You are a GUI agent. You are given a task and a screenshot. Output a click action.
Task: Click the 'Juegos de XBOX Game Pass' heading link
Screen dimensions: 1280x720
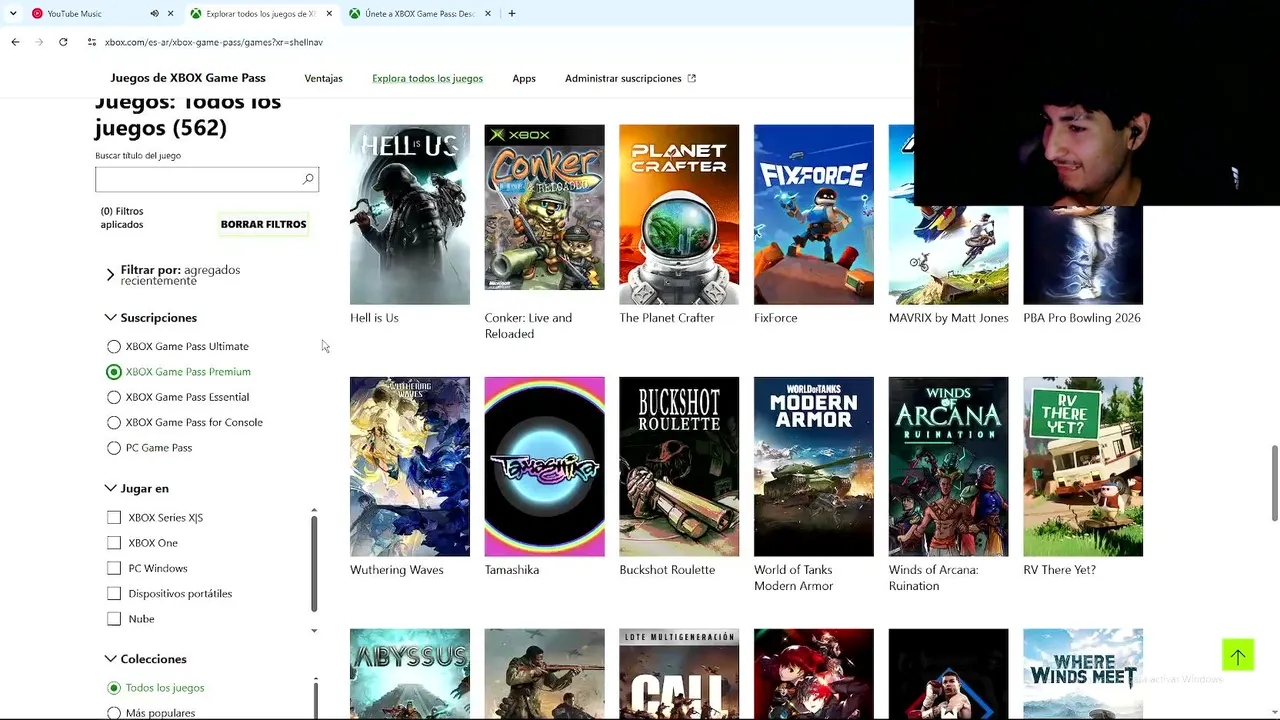pyautogui.click(x=188, y=78)
